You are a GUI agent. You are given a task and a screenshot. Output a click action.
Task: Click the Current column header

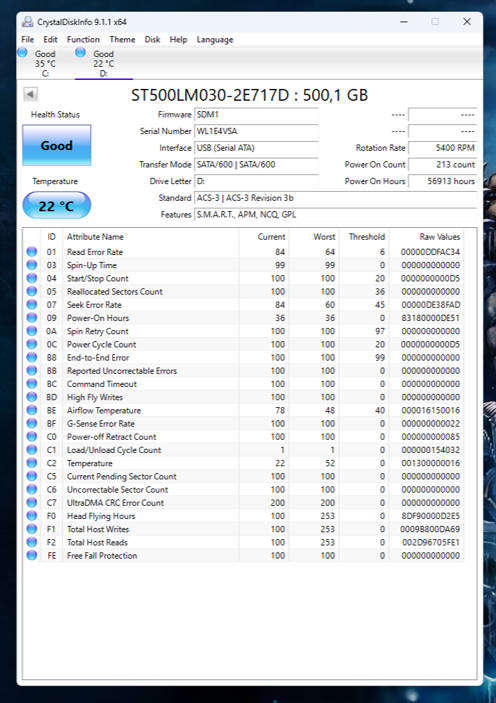click(x=271, y=237)
